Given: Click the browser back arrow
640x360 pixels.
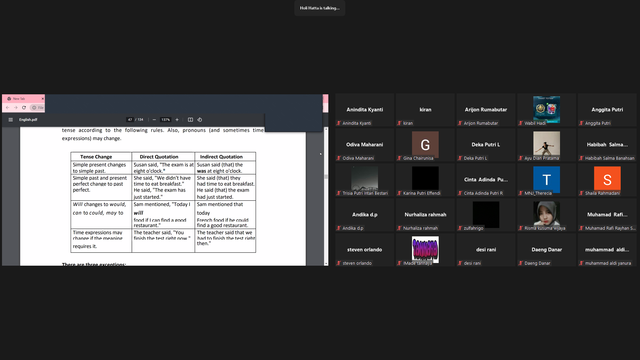Looking at the screenshot, I should 7,107.
